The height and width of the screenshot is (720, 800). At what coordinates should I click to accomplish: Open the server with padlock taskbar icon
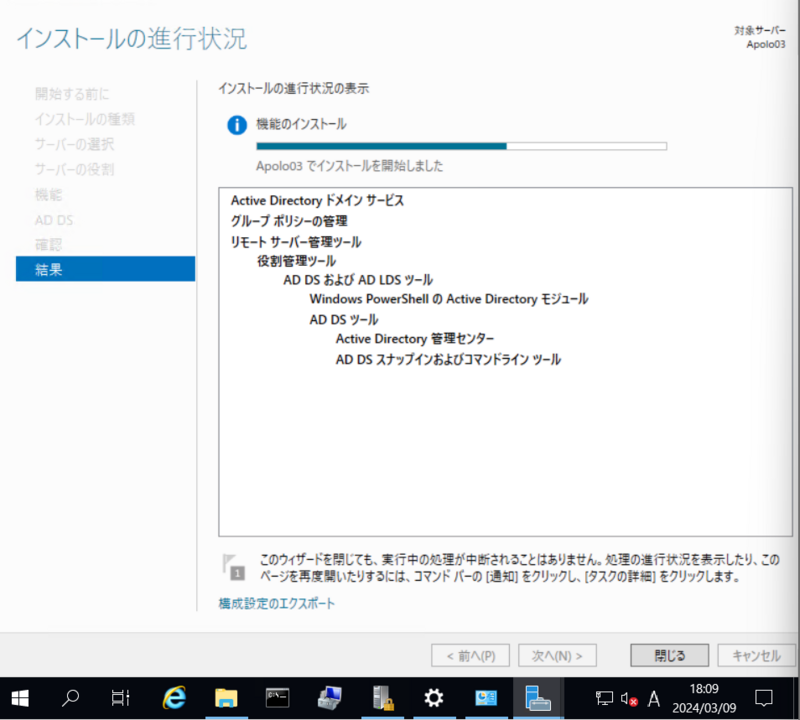(x=383, y=698)
